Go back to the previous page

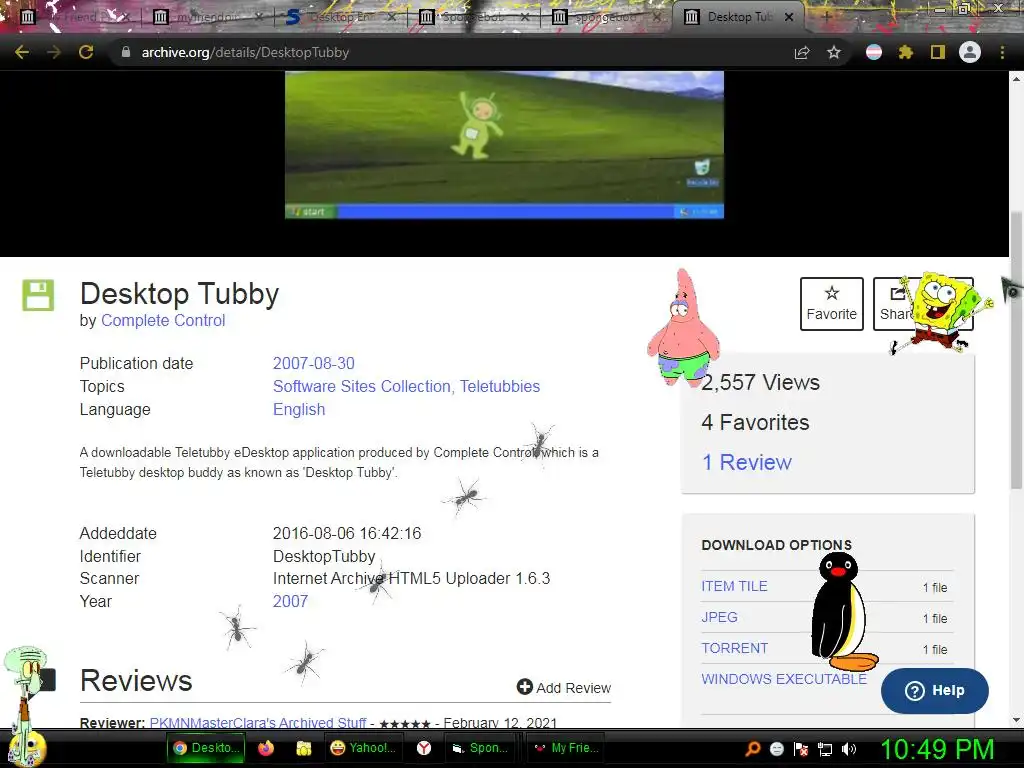click(x=22, y=52)
